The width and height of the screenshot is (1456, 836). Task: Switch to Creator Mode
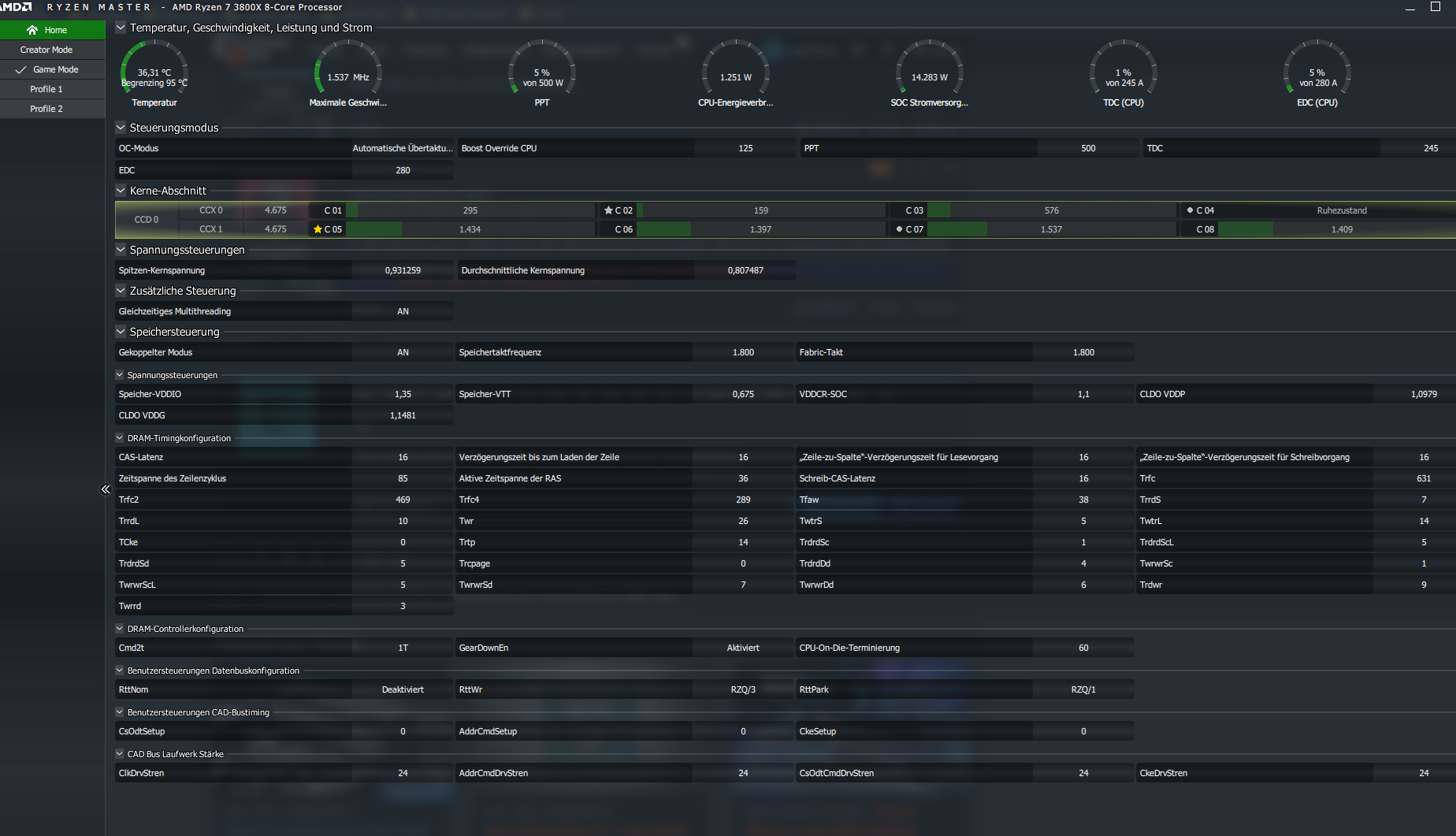coord(53,50)
